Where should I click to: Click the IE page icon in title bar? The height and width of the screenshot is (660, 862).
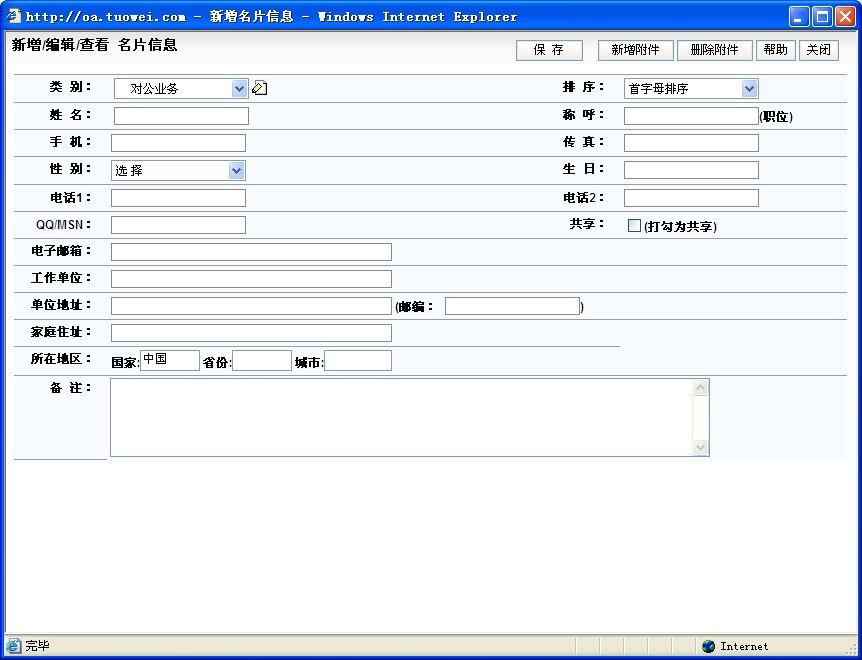[x=14, y=16]
